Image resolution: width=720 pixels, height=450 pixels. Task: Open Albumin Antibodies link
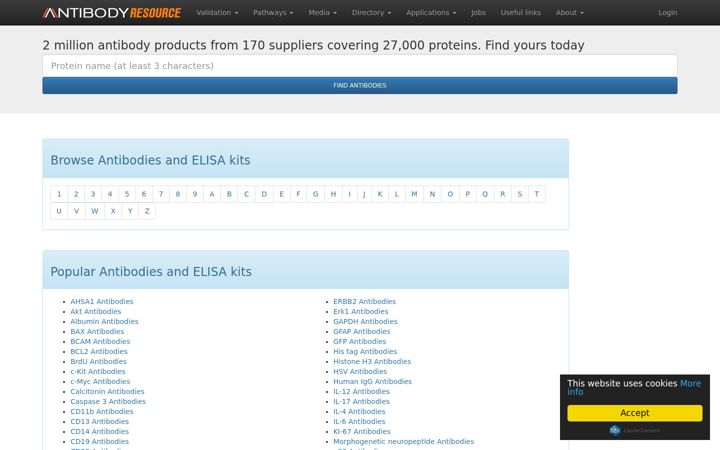(104, 321)
